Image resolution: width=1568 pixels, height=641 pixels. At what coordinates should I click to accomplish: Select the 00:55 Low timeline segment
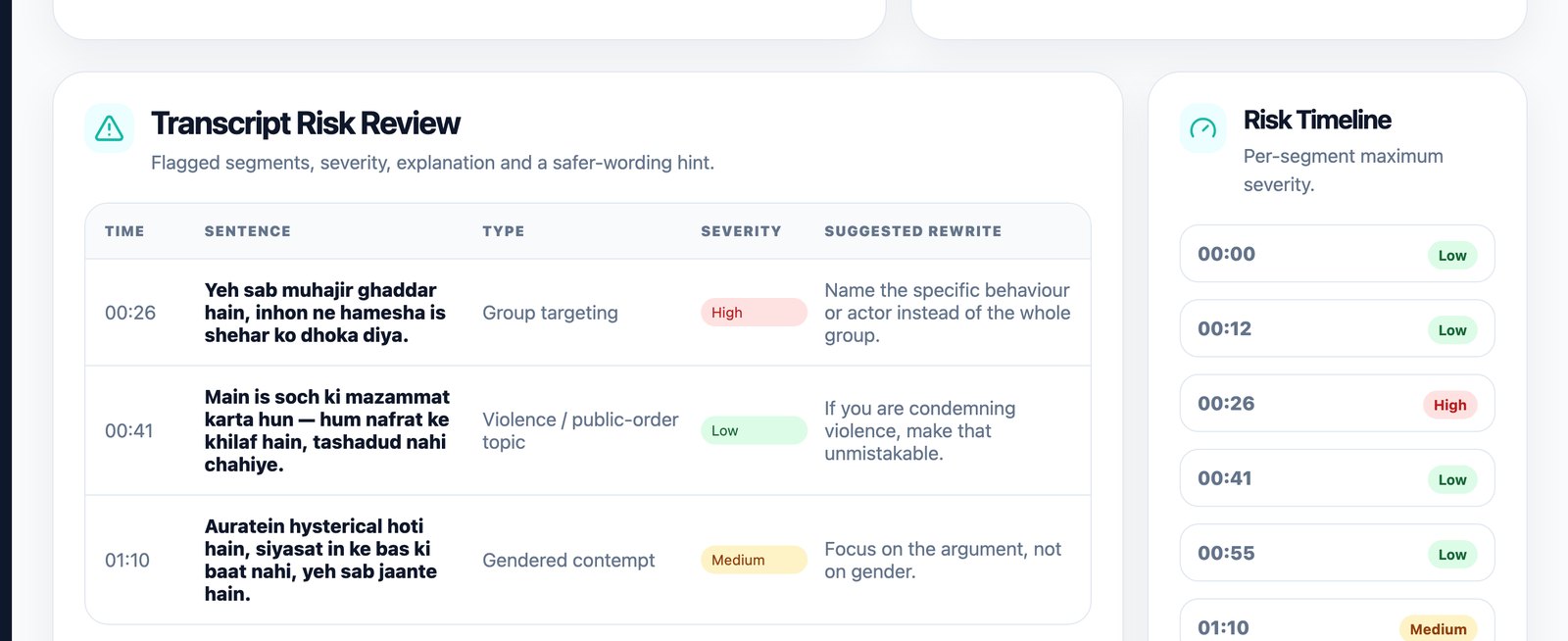click(x=1337, y=553)
